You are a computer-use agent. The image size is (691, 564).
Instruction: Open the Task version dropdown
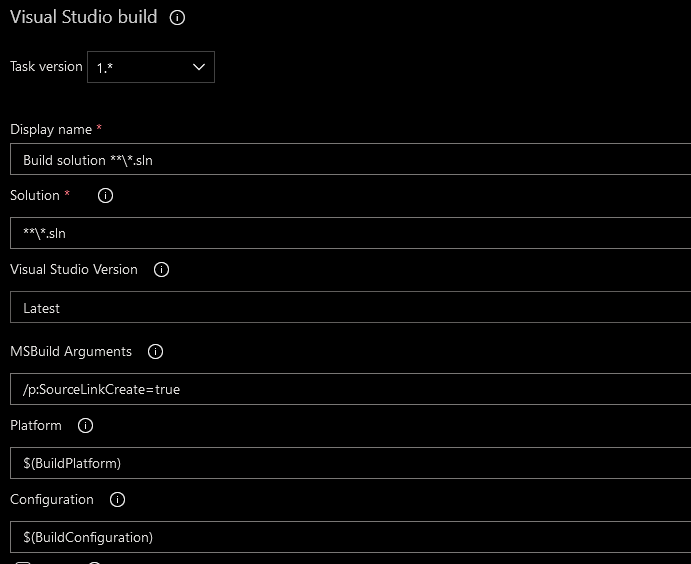[151, 67]
